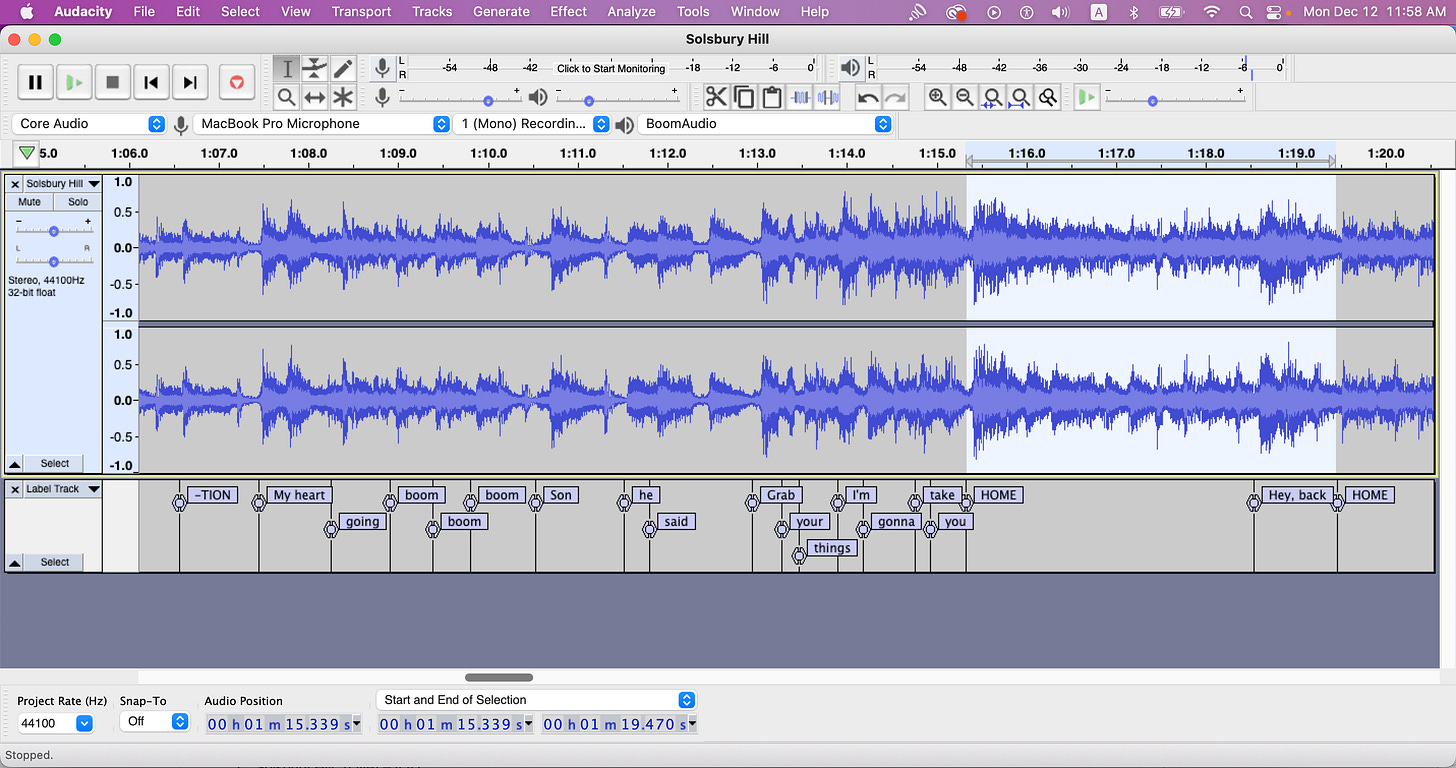Close the Solsbury Hill audio track
The image size is (1456, 768).
pos(15,184)
